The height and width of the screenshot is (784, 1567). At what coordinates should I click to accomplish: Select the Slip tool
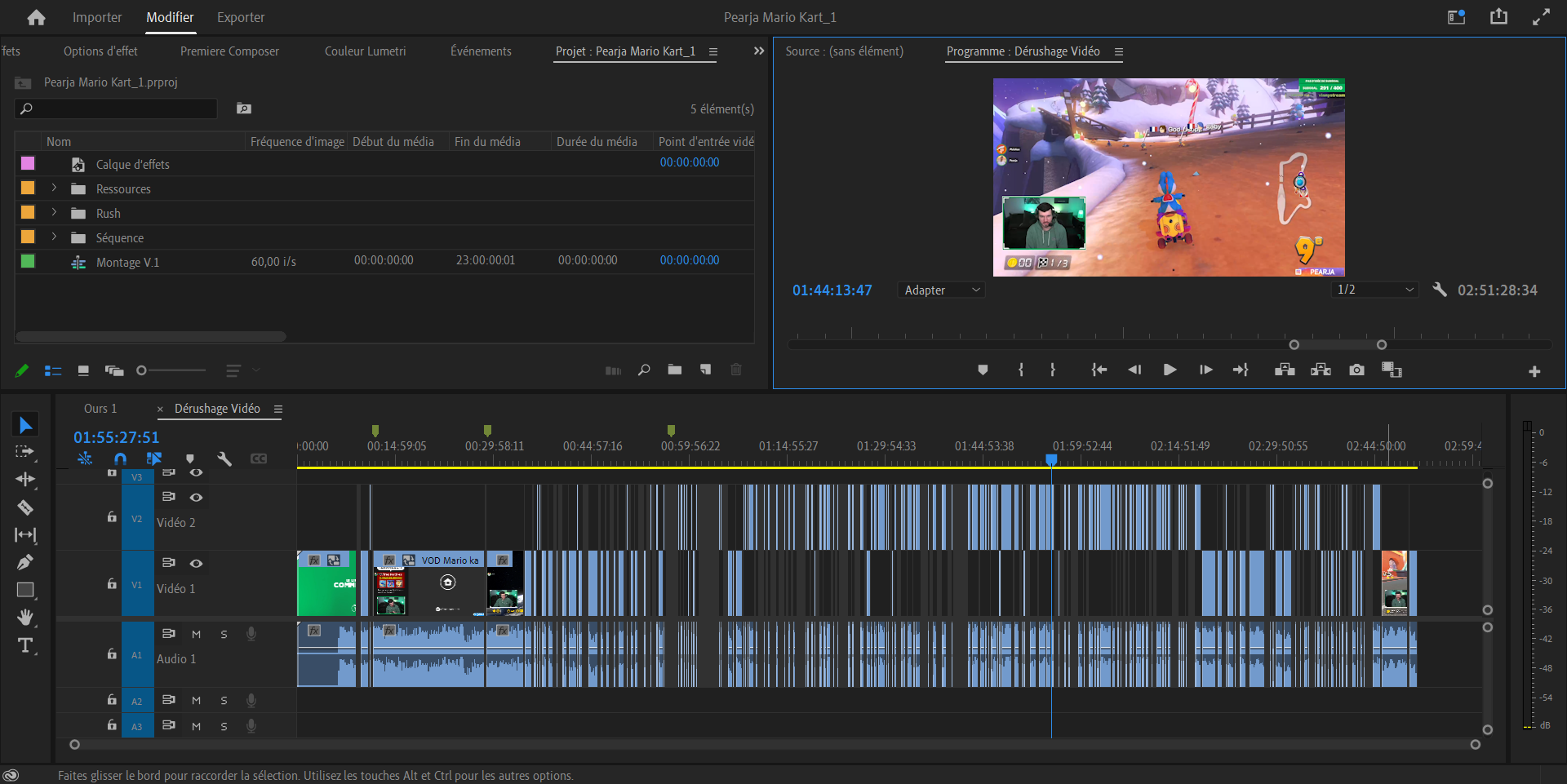click(25, 535)
